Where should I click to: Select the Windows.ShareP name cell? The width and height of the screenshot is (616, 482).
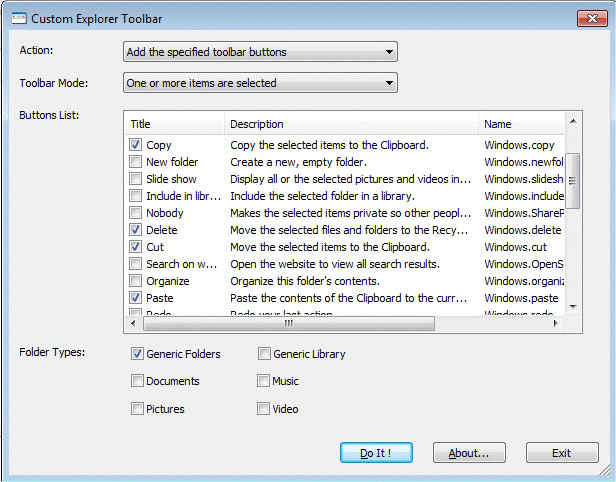point(524,213)
